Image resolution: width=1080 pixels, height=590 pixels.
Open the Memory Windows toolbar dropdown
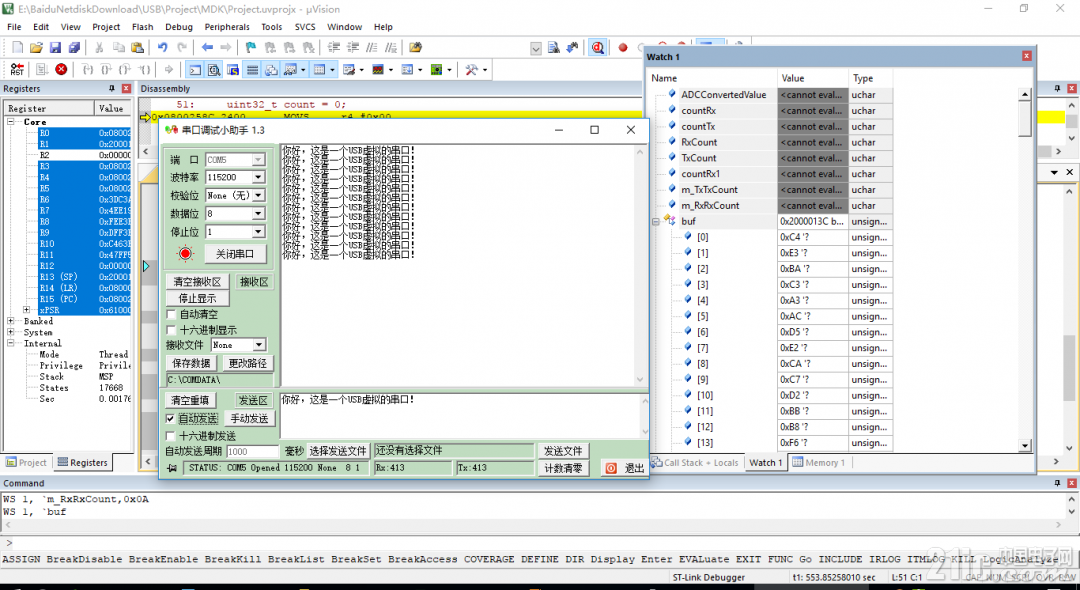[333, 70]
